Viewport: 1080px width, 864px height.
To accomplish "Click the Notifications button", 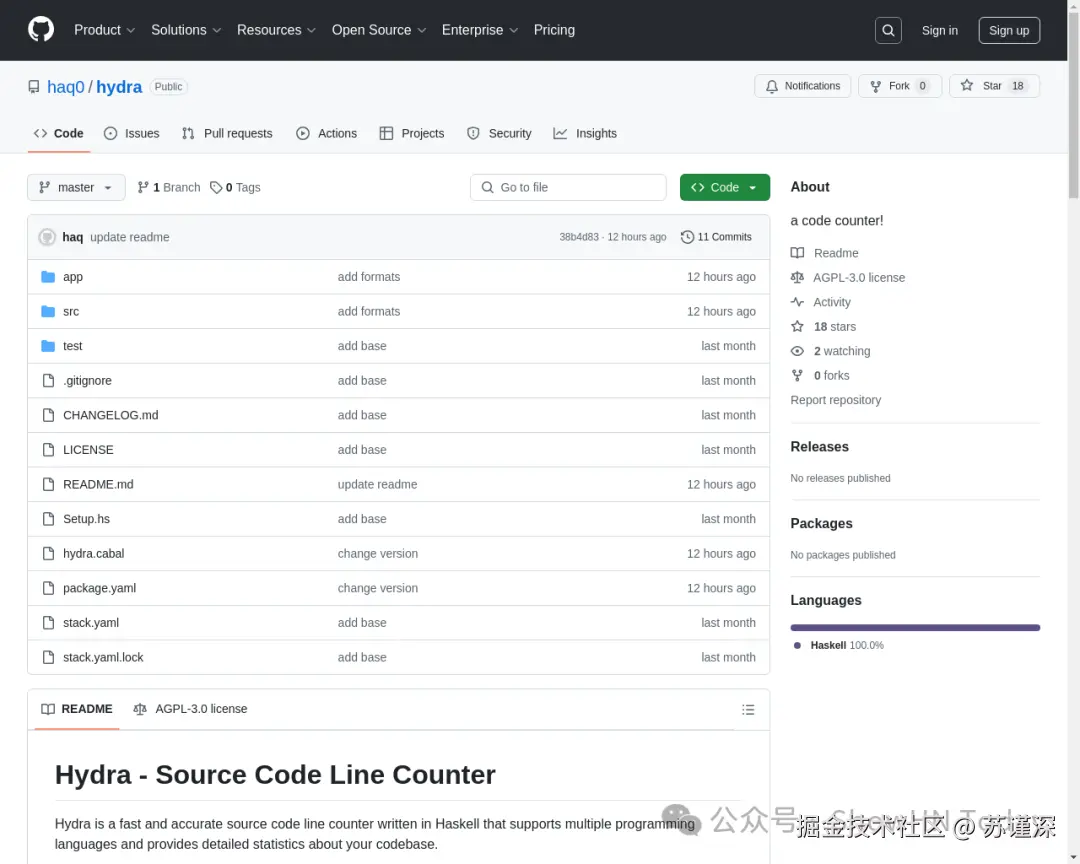I will point(802,86).
